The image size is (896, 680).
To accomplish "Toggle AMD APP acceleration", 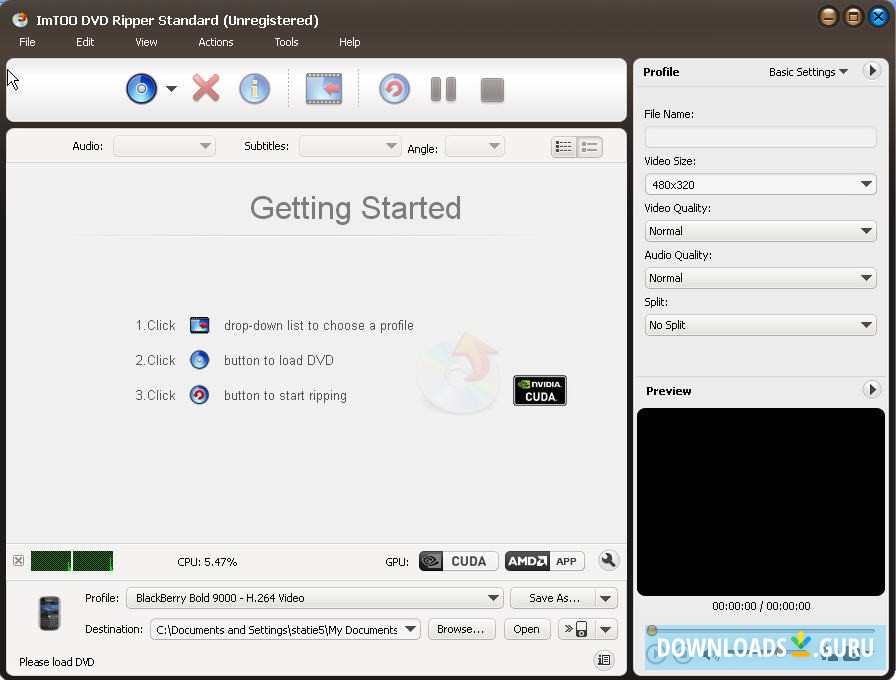I will click(x=545, y=561).
